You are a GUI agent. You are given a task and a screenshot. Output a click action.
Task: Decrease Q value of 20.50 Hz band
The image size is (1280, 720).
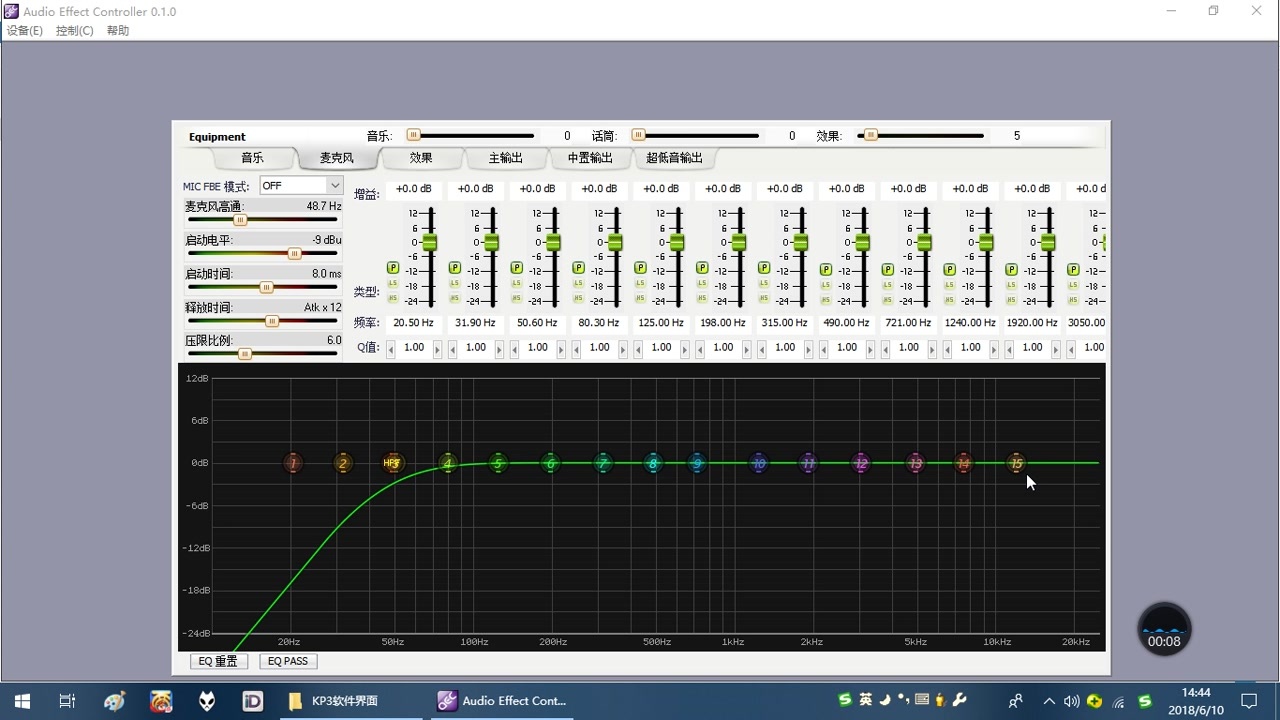(390, 348)
